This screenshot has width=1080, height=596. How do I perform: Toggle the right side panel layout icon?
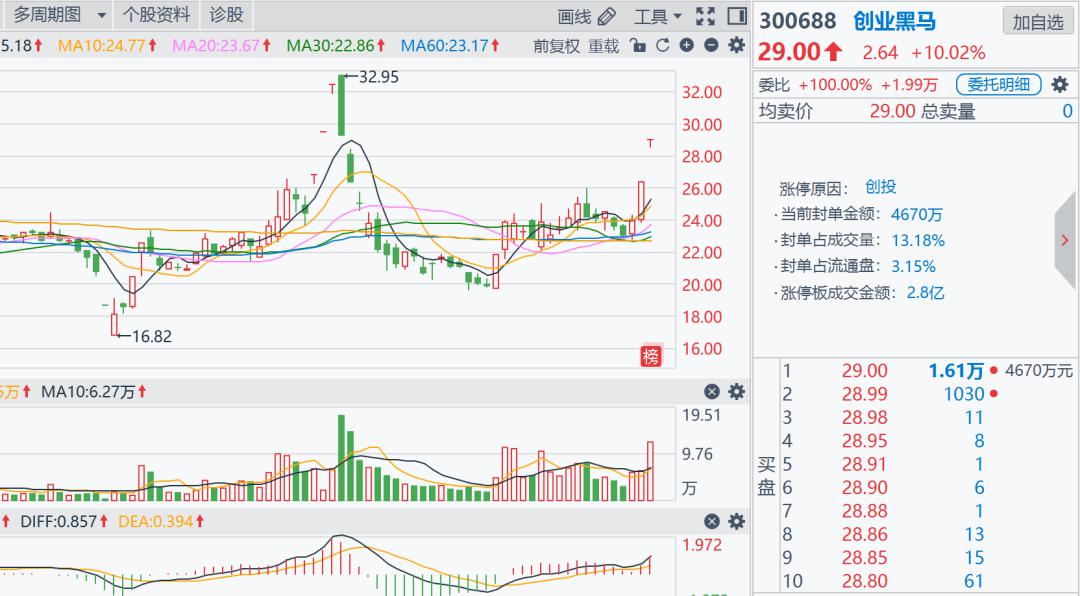[737, 16]
